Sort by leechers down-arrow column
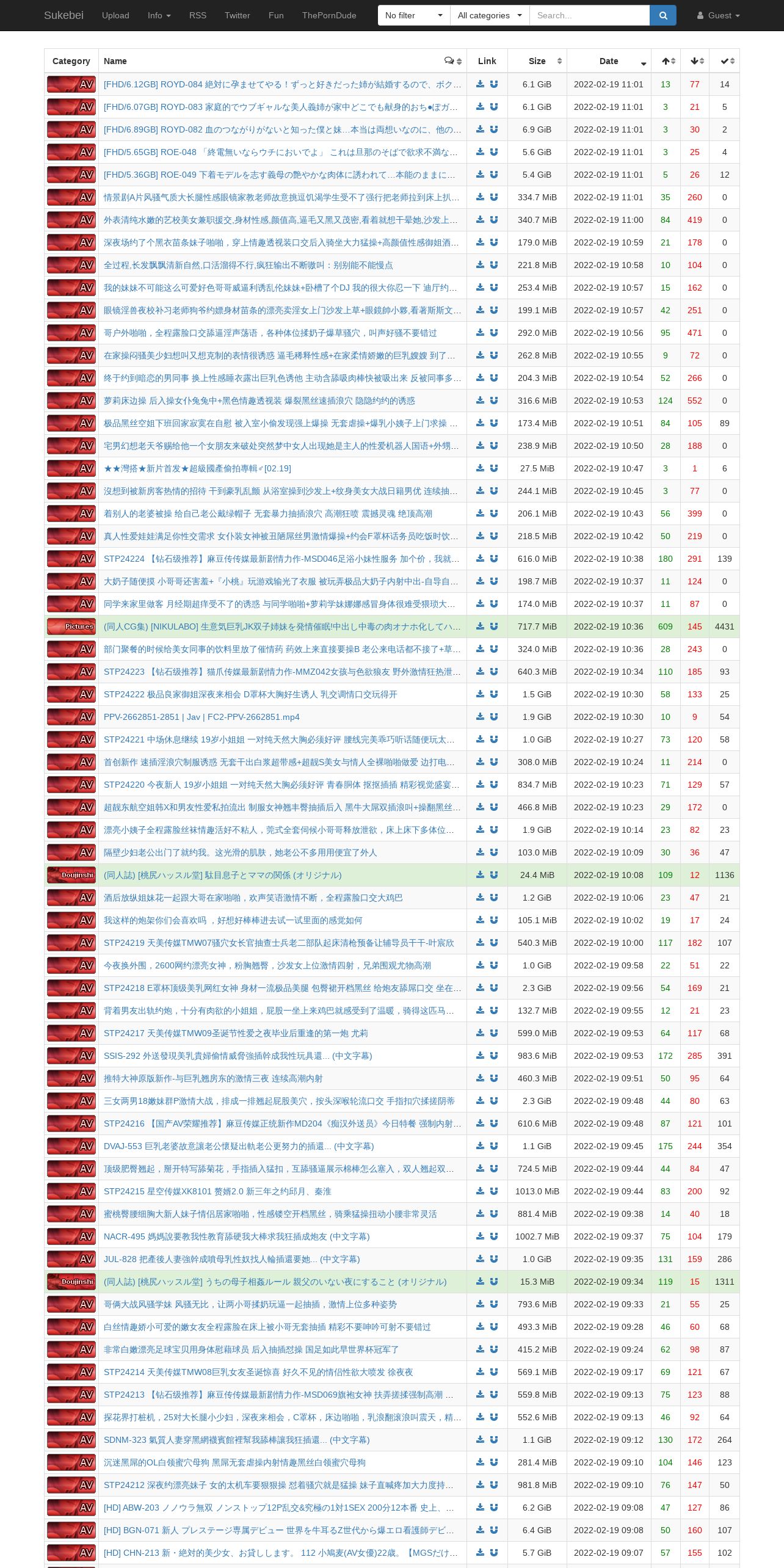 [x=695, y=61]
